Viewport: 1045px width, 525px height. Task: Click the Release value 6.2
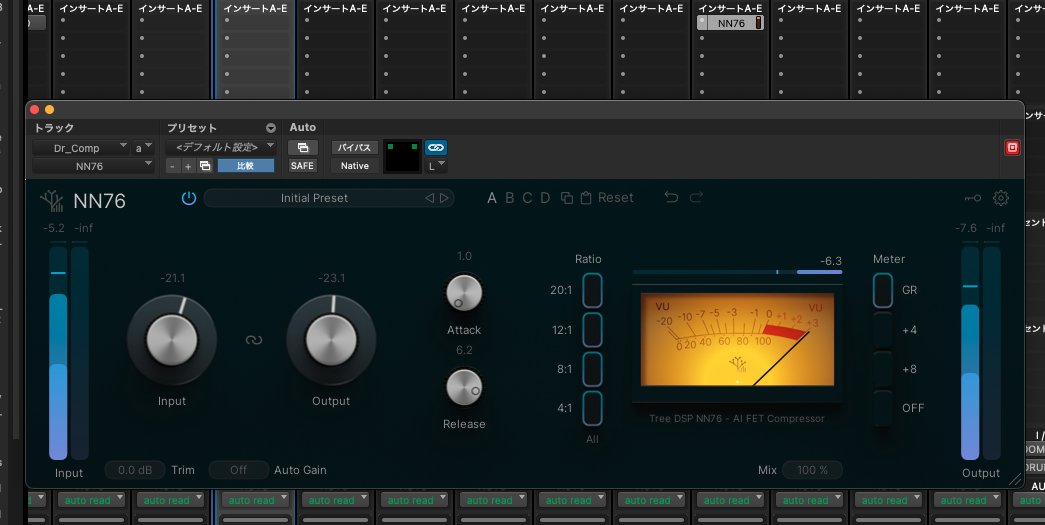[464, 350]
